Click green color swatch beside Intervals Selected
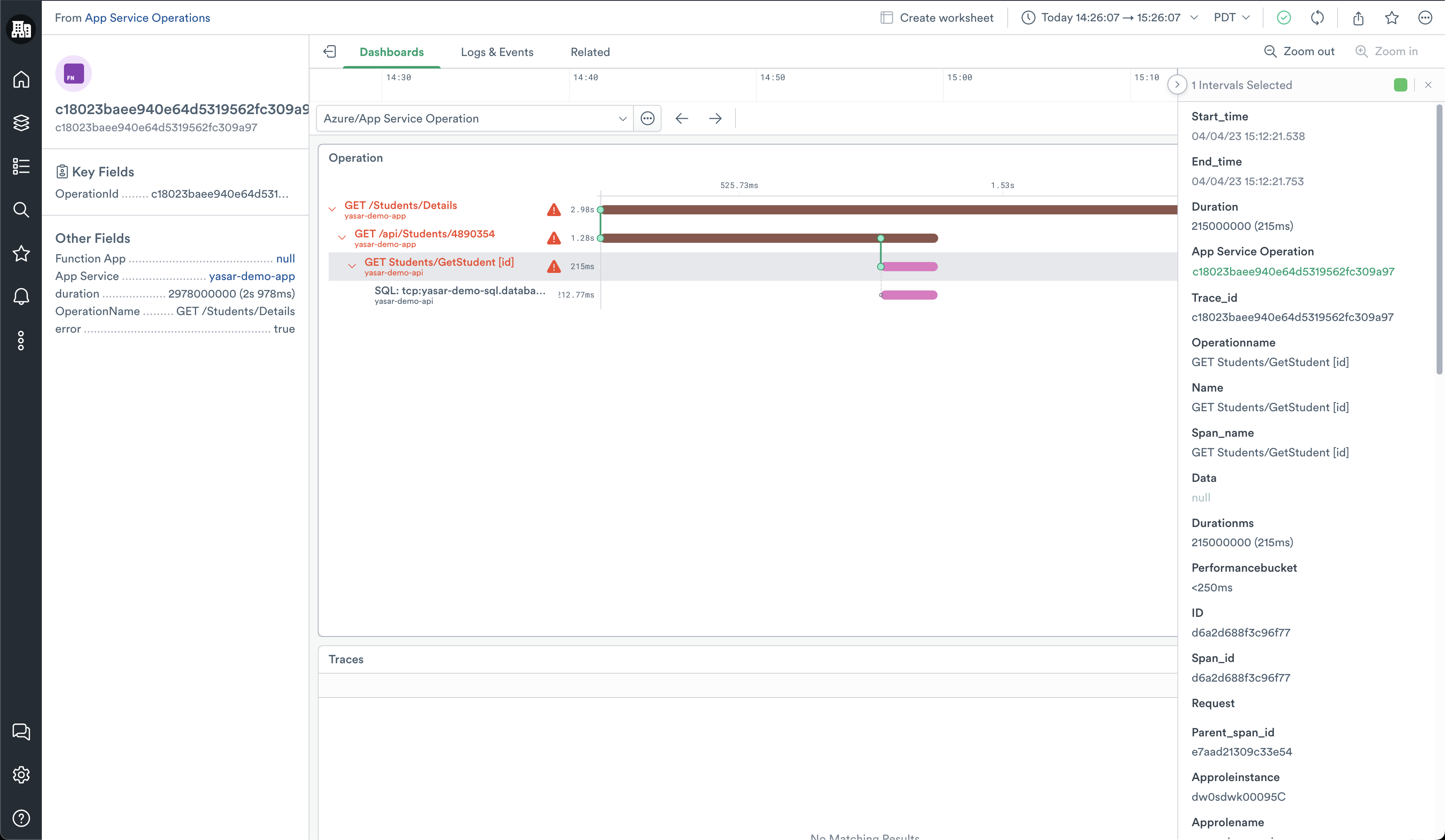1445x840 pixels. pos(1400,85)
